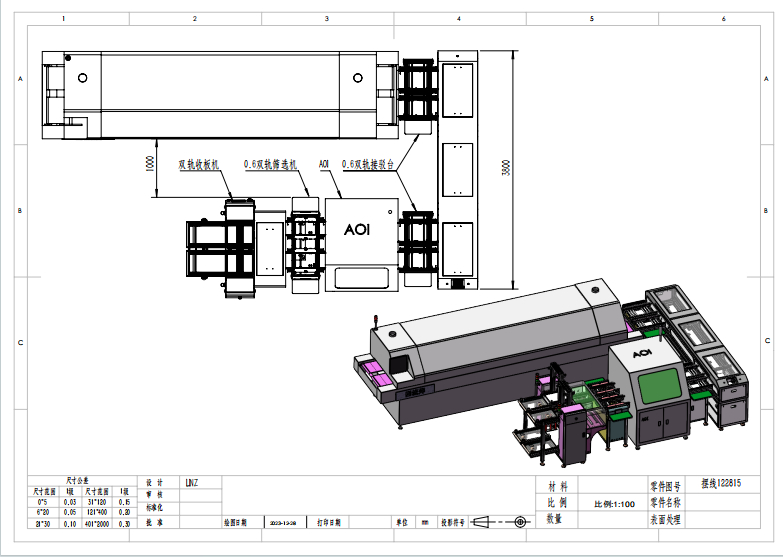Click the small AOI callout label
This screenshot has width=783, height=557.
[324, 163]
